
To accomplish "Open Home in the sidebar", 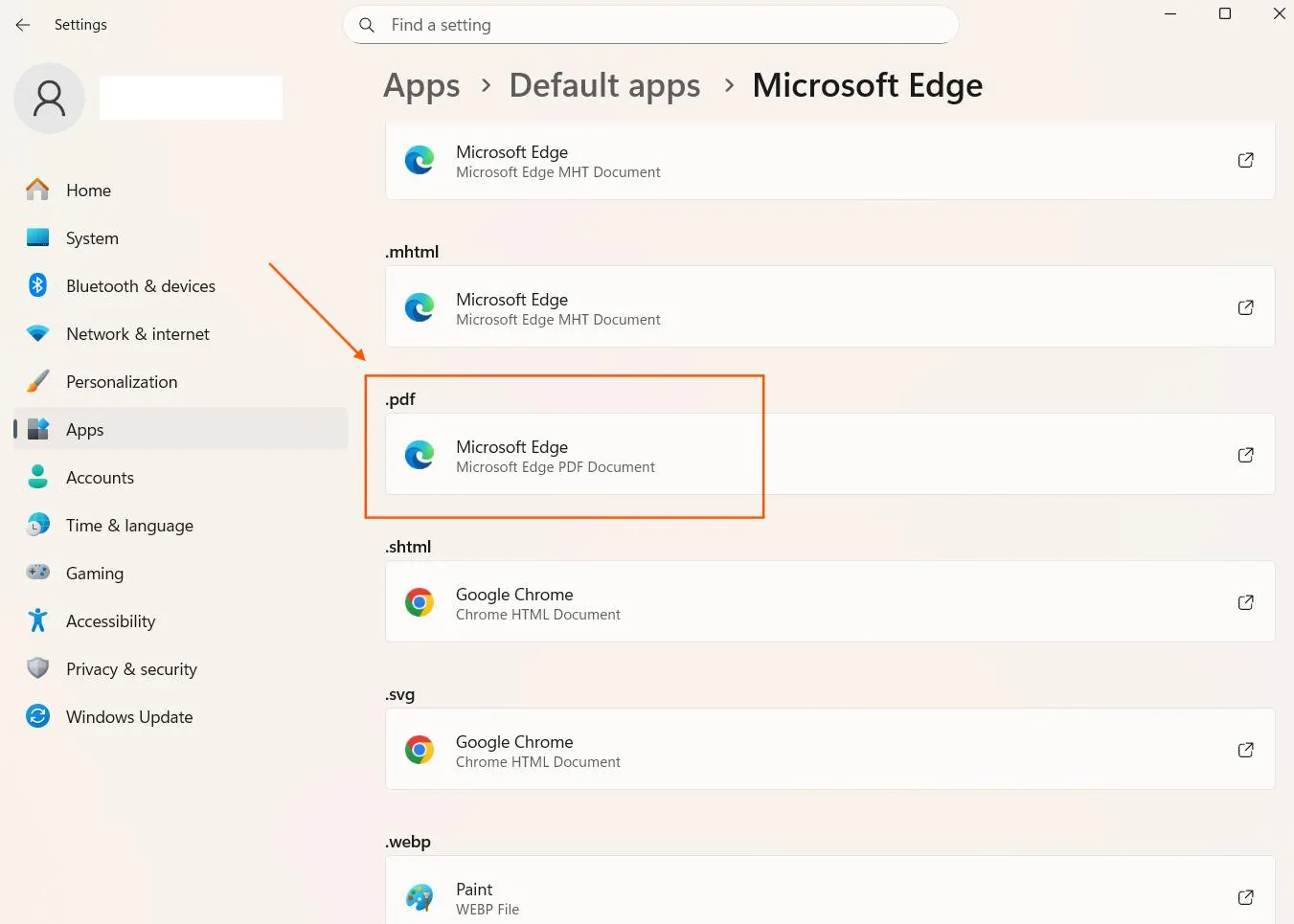I will tap(88, 191).
